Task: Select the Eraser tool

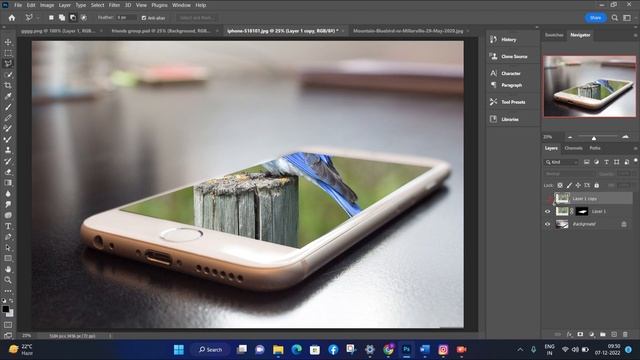Action: [8, 172]
